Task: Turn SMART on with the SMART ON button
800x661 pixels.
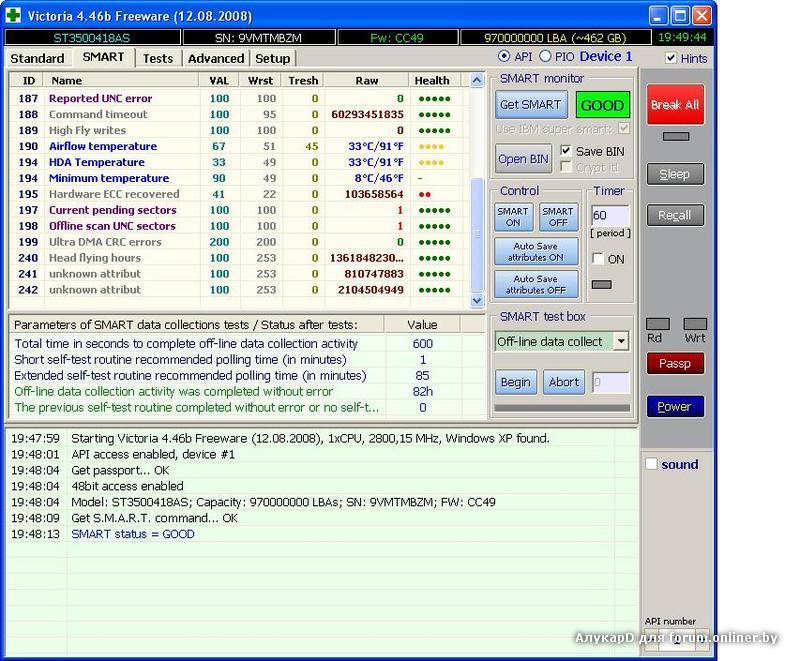Action: pos(513,217)
